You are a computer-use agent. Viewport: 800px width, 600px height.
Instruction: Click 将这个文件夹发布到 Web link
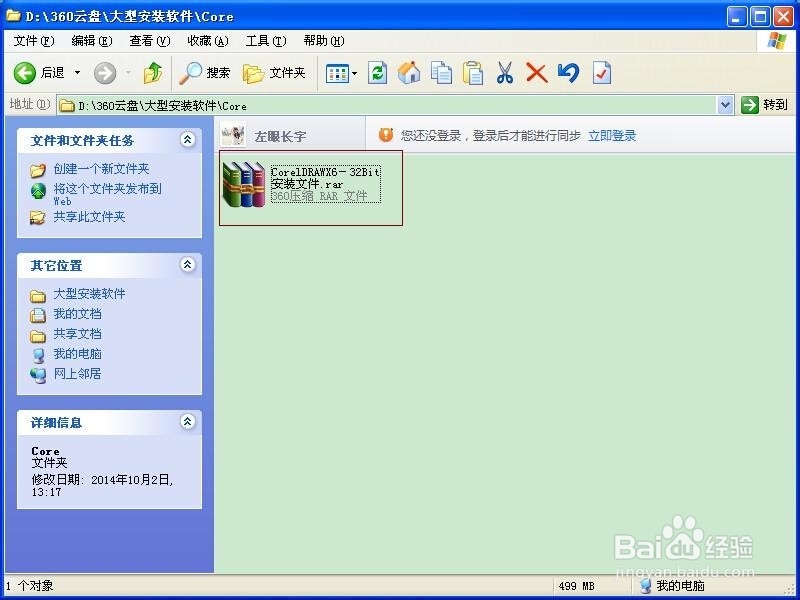[x=108, y=194]
